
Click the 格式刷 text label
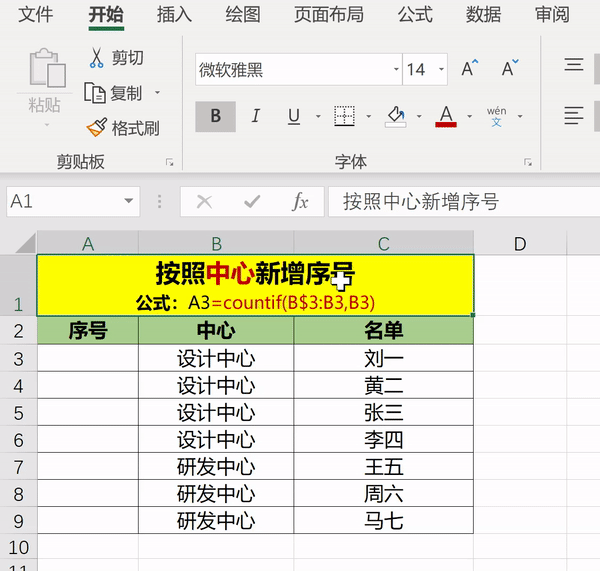pos(135,128)
